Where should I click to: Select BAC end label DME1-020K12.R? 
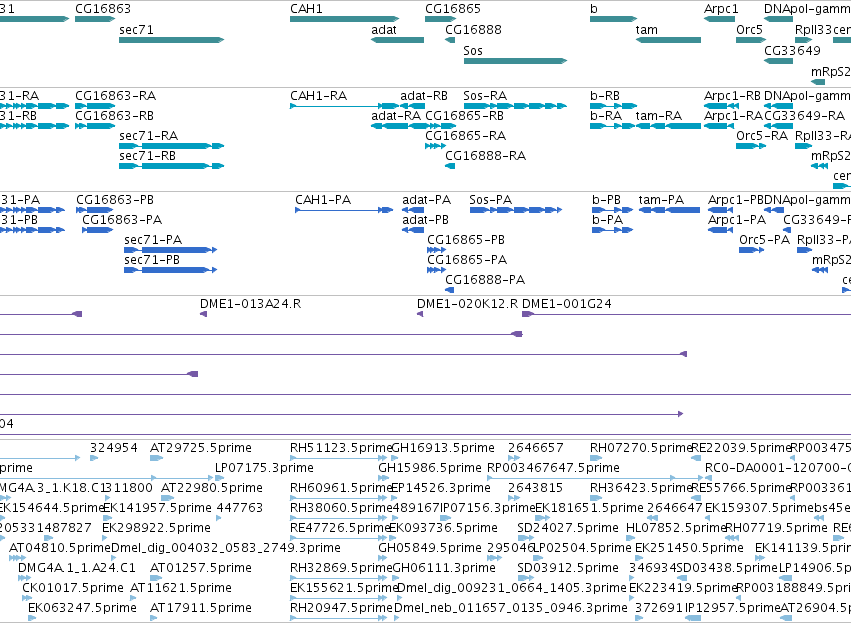coord(467,304)
